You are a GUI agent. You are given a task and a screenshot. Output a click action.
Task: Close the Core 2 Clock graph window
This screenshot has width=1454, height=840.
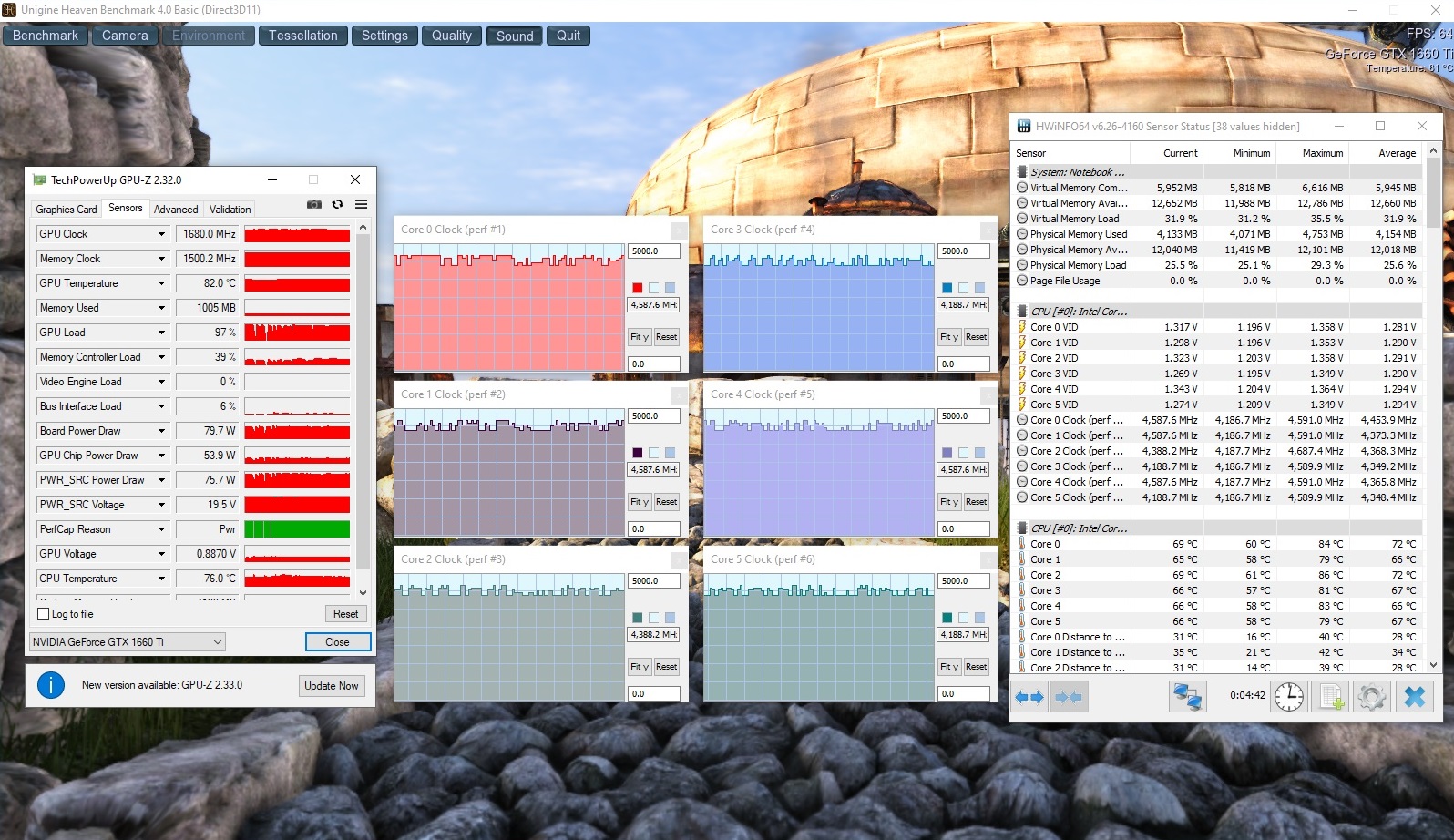click(679, 560)
